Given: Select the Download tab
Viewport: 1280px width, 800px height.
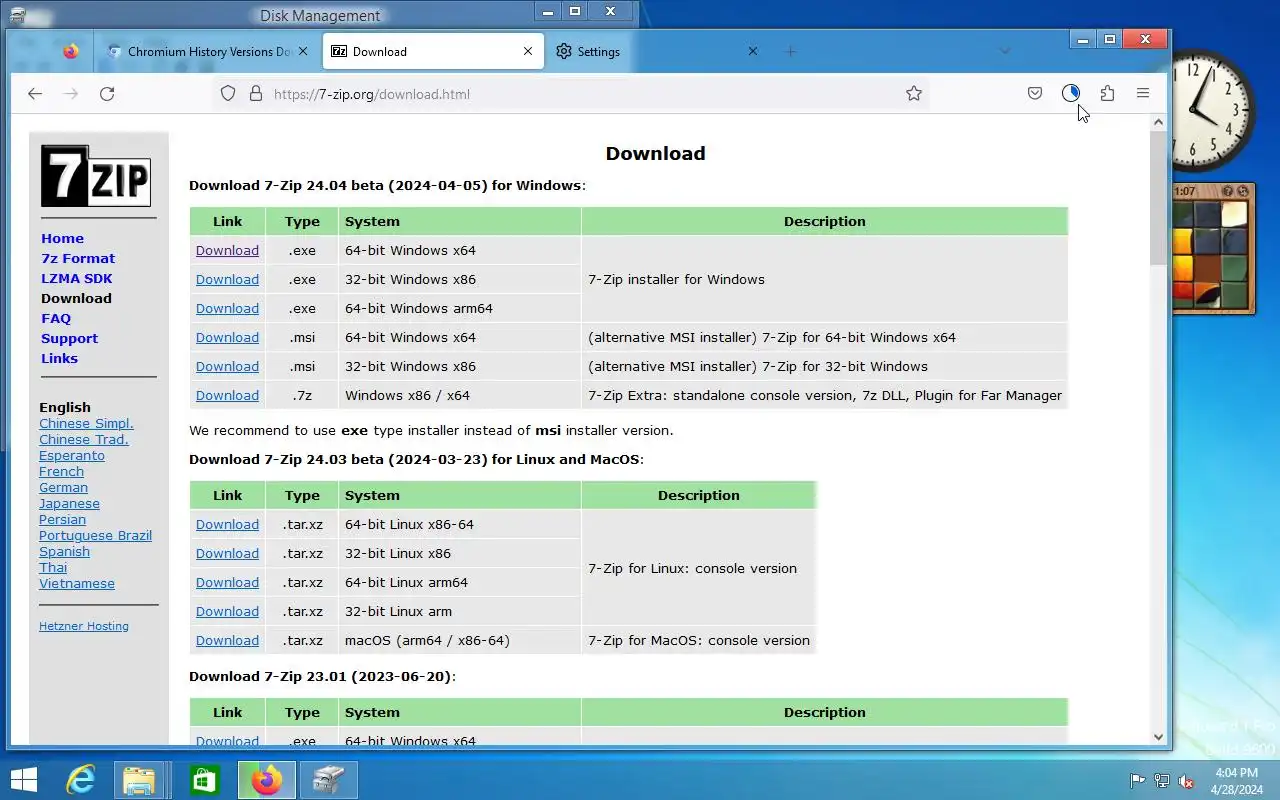Looking at the screenshot, I should click(x=433, y=51).
